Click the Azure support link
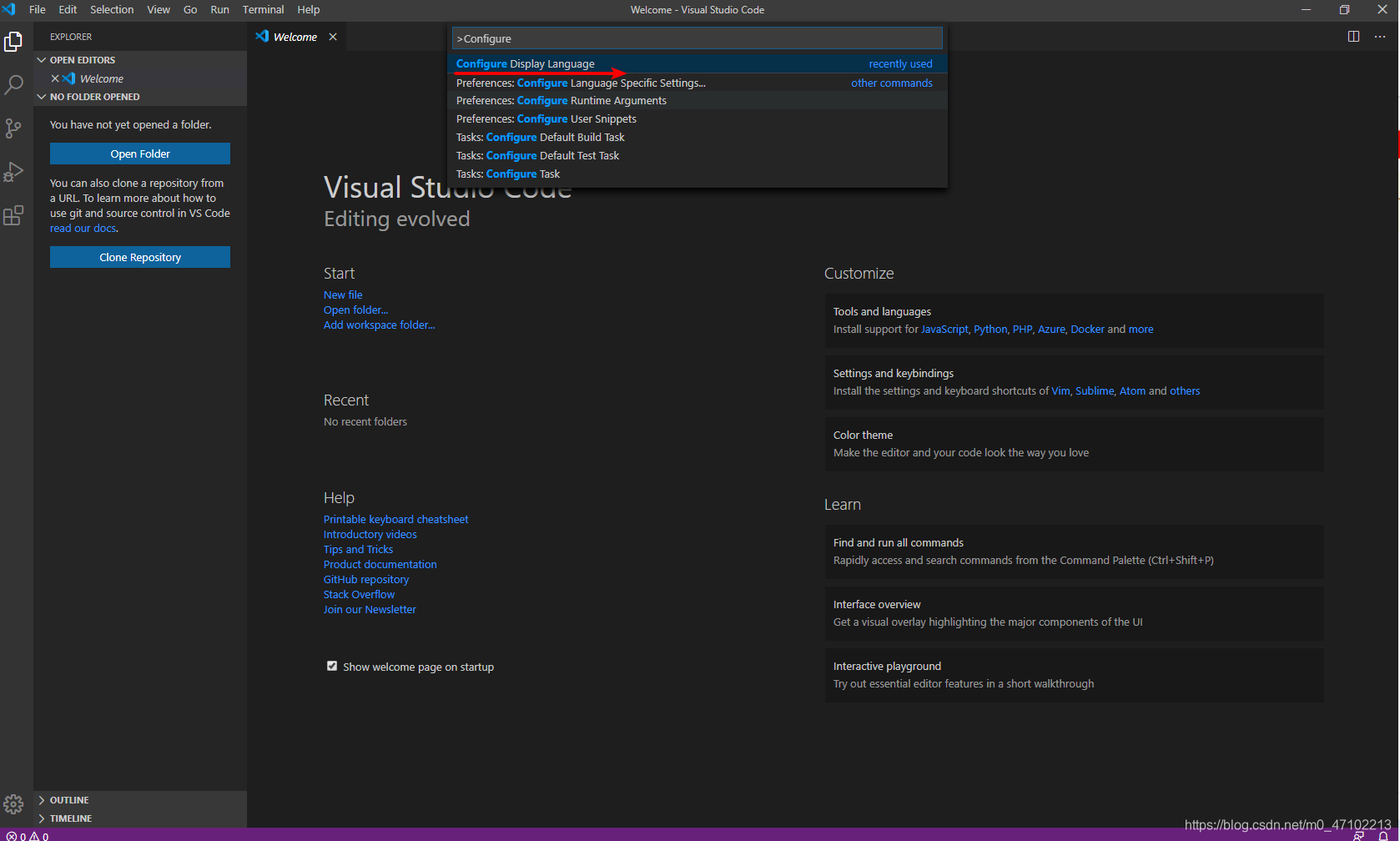 [1051, 329]
